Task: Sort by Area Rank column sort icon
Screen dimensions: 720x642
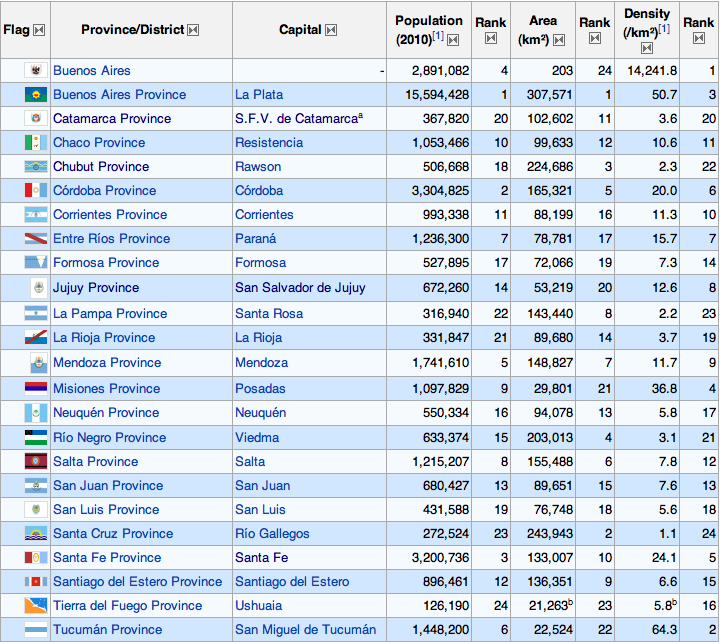Action: point(595,38)
